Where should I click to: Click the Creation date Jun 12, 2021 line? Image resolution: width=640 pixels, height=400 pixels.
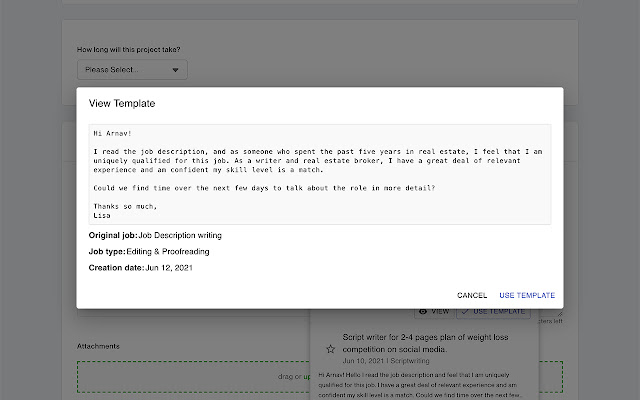(139, 268)
